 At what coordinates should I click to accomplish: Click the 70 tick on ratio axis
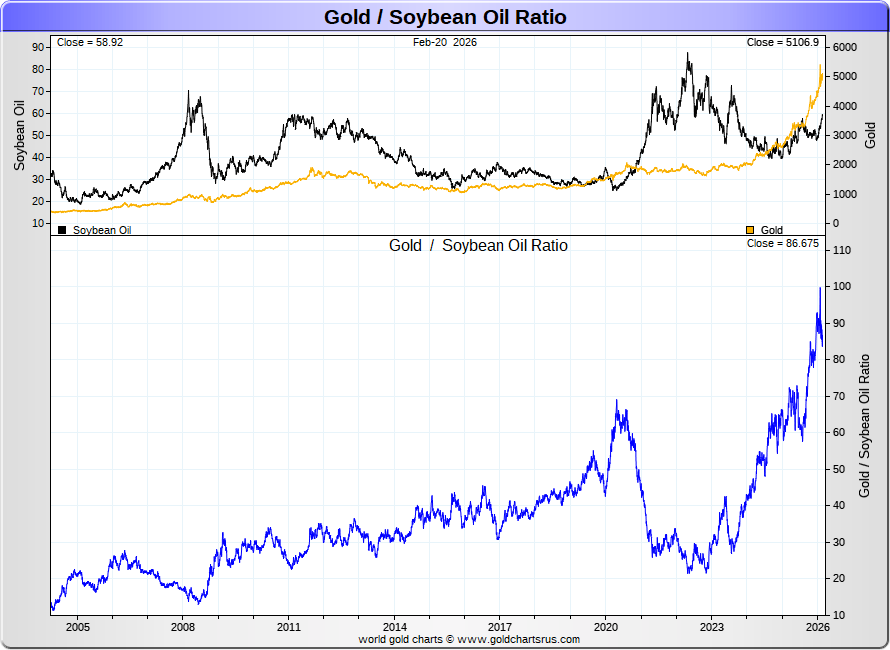[839, 396]
